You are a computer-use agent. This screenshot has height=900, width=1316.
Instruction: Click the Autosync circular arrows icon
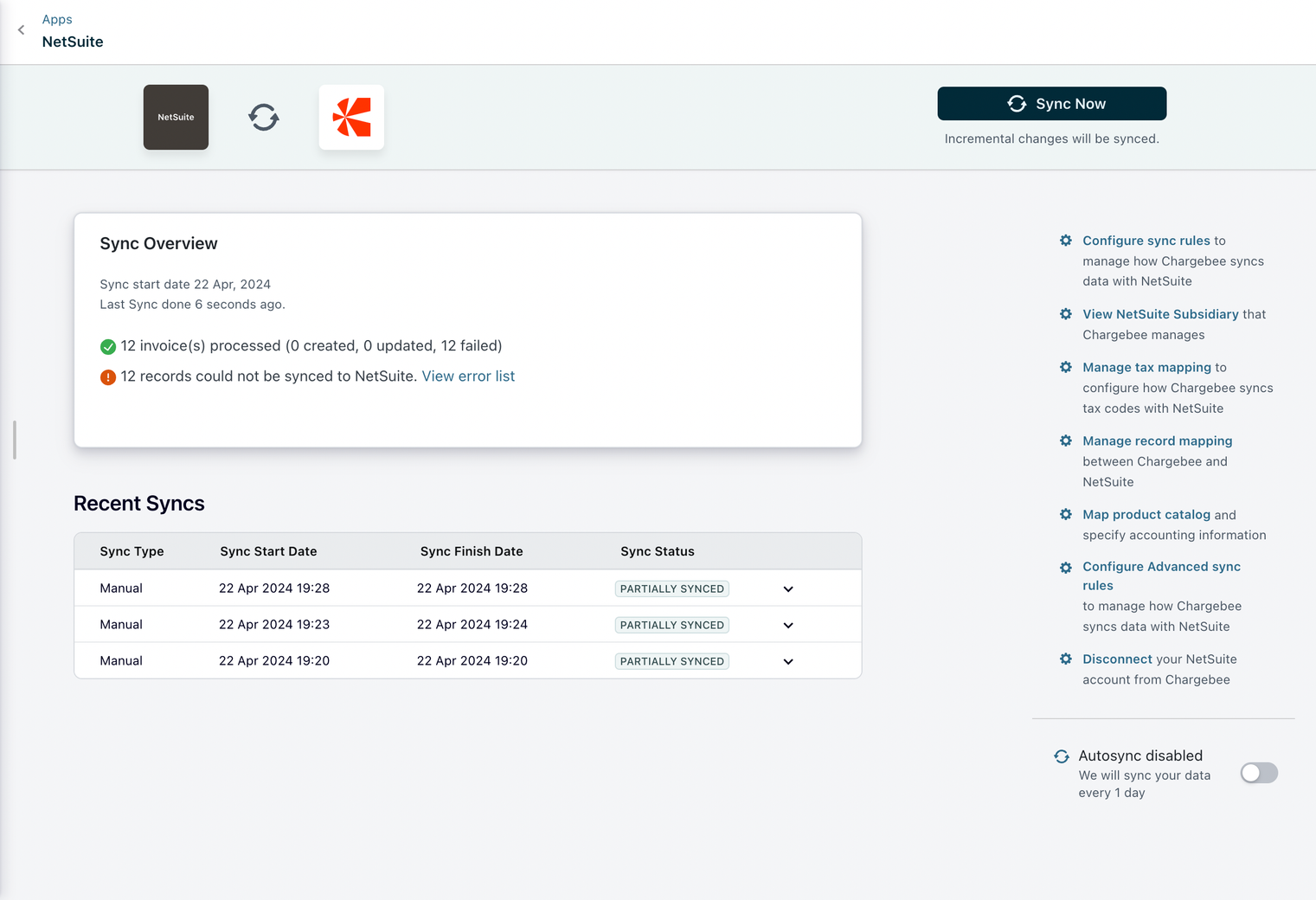point(1062,756)
